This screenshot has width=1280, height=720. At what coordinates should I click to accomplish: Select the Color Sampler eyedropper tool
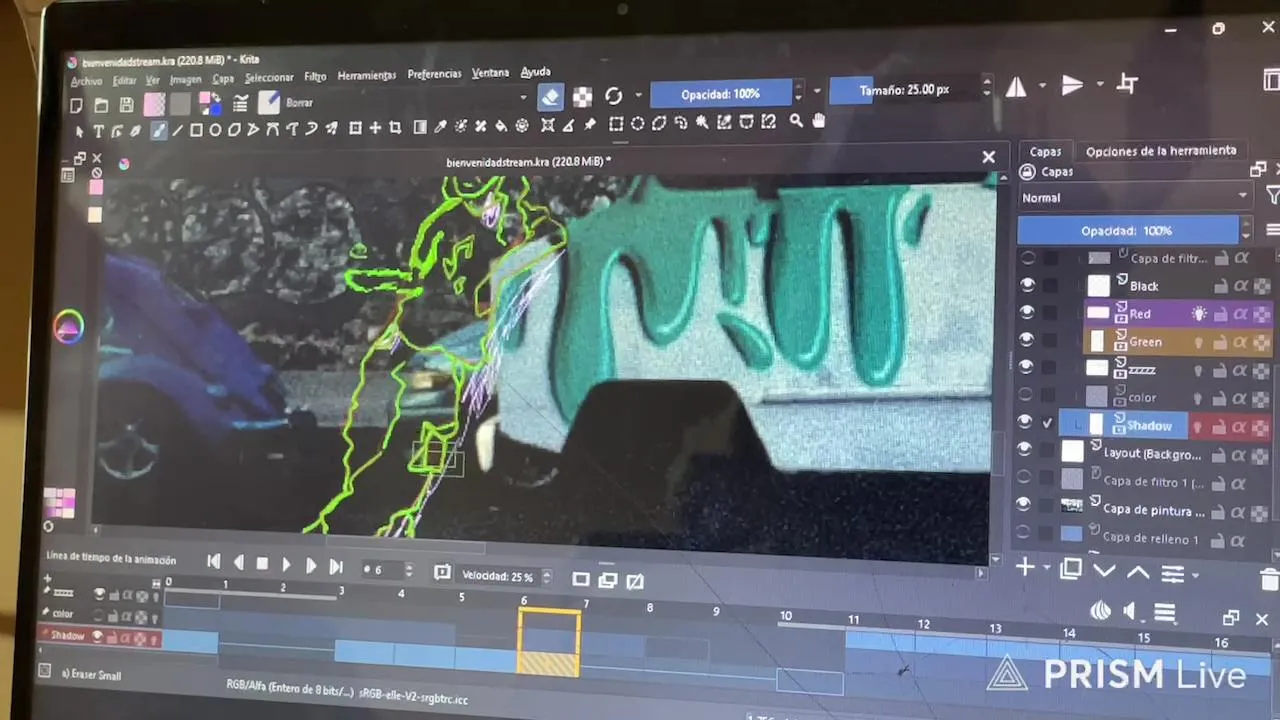pyautogui.click(x=440, y=127)
